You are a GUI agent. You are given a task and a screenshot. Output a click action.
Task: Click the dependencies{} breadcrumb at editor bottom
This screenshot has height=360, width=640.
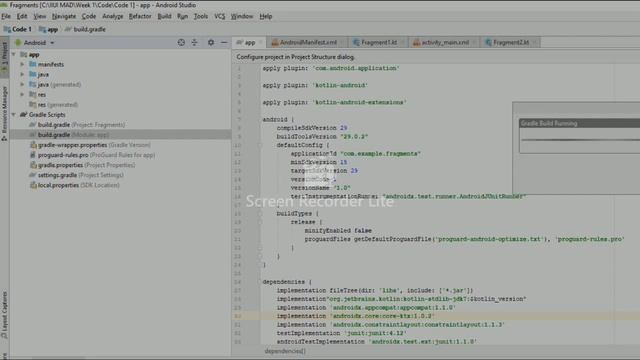(x=285, y=351)
